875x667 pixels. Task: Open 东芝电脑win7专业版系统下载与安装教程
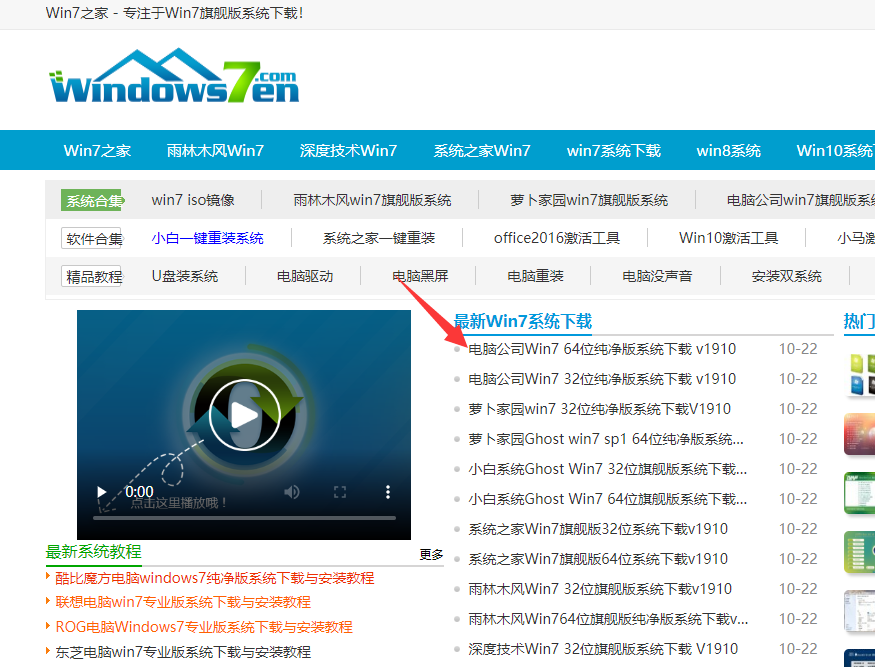pyautogui.click(x=183, y=652)
